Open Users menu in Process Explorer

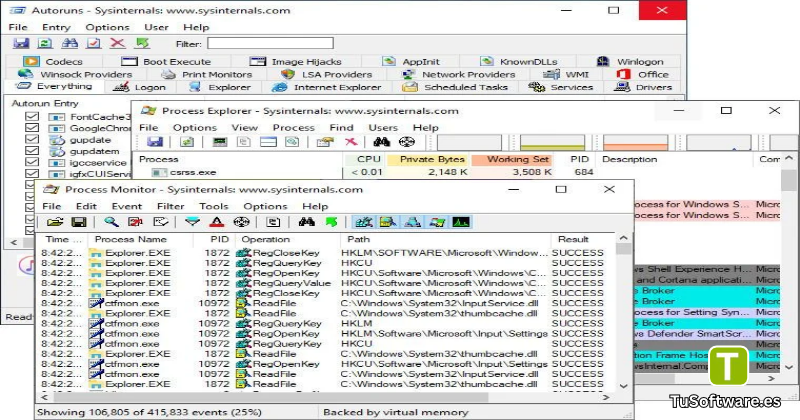pyautogui.click(x=383, y=128)
